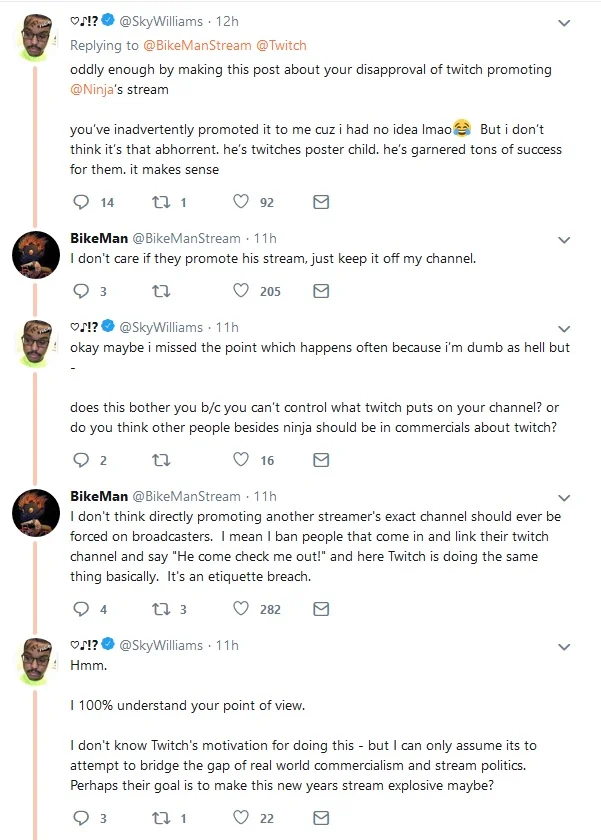This screenshot has width=601, height=840.
Task: Like BikeMan's tweet with 205 likes
Action: click(x=241, y=290)
